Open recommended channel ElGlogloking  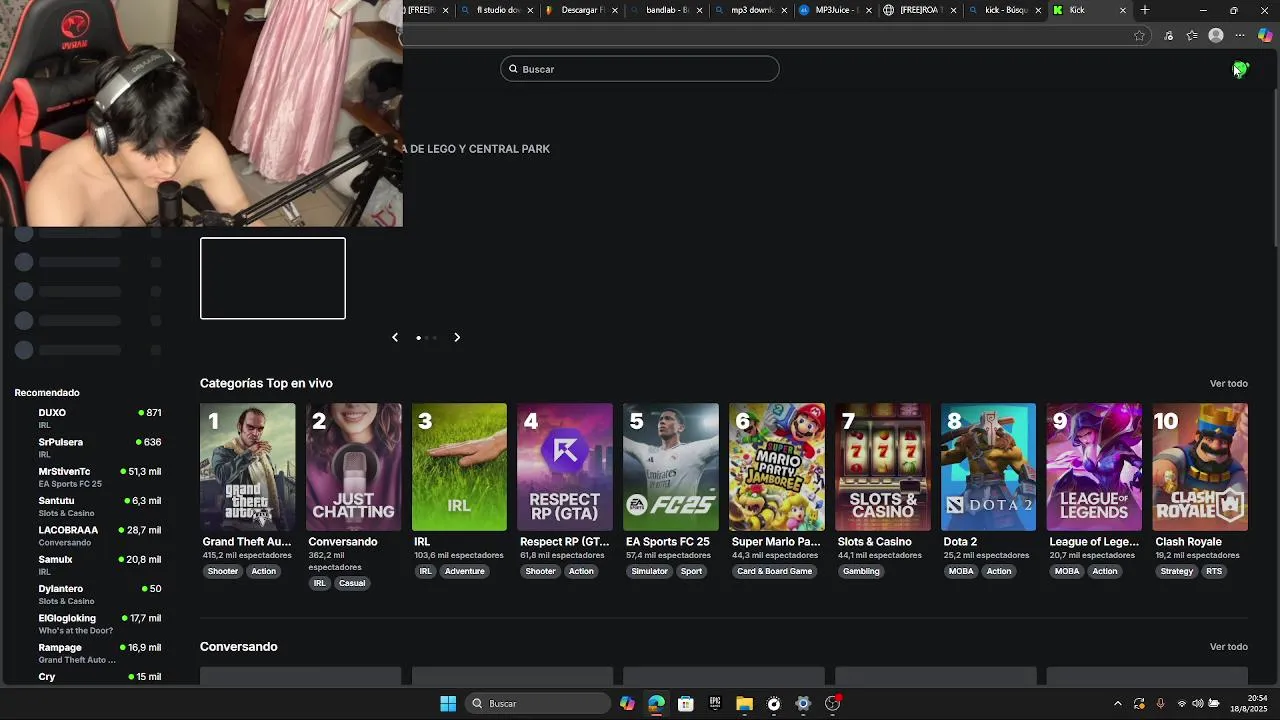point(88,624)
